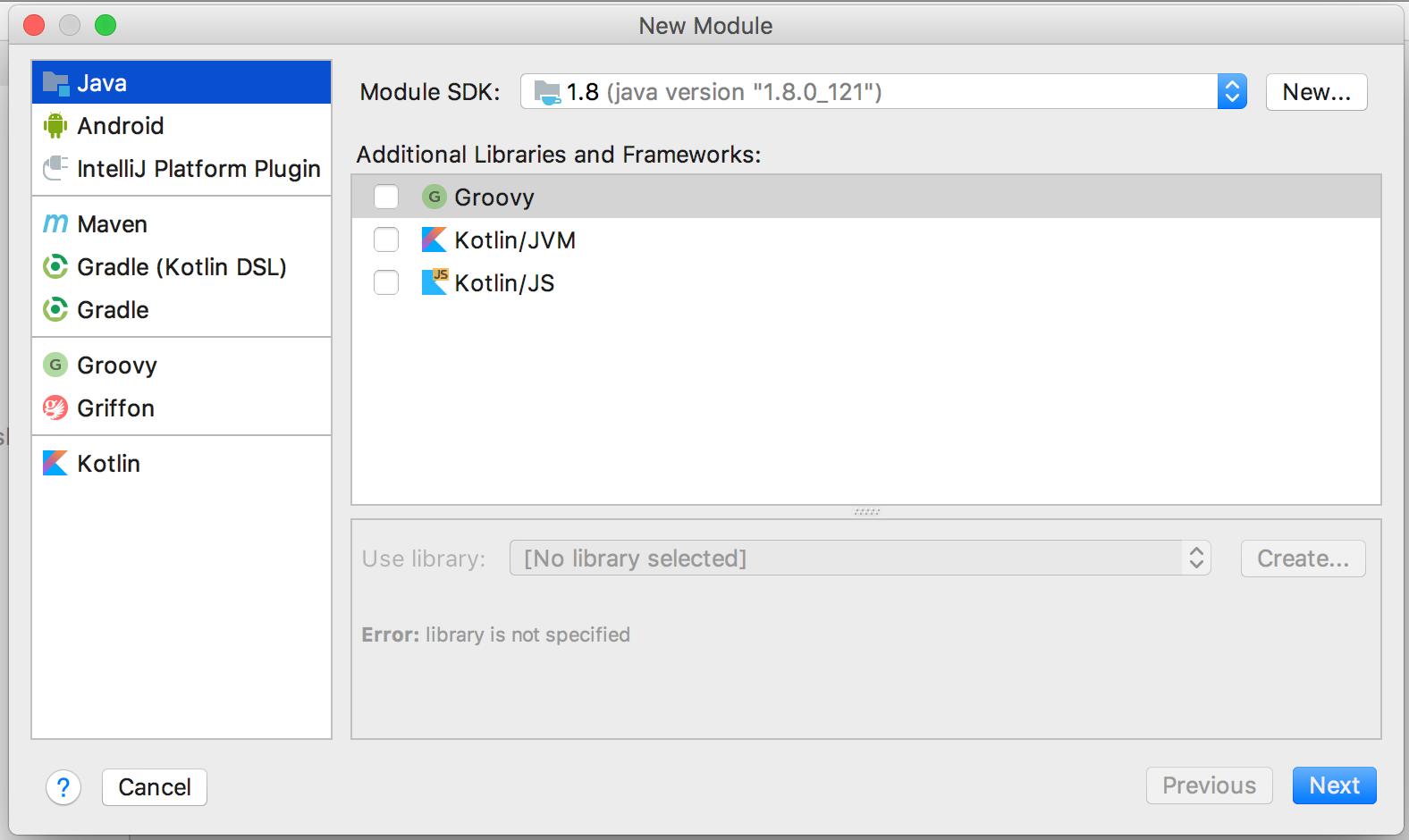Close the New Module dialog
The width and height of the screenshot is (1409, 840).
coord(34,25)
